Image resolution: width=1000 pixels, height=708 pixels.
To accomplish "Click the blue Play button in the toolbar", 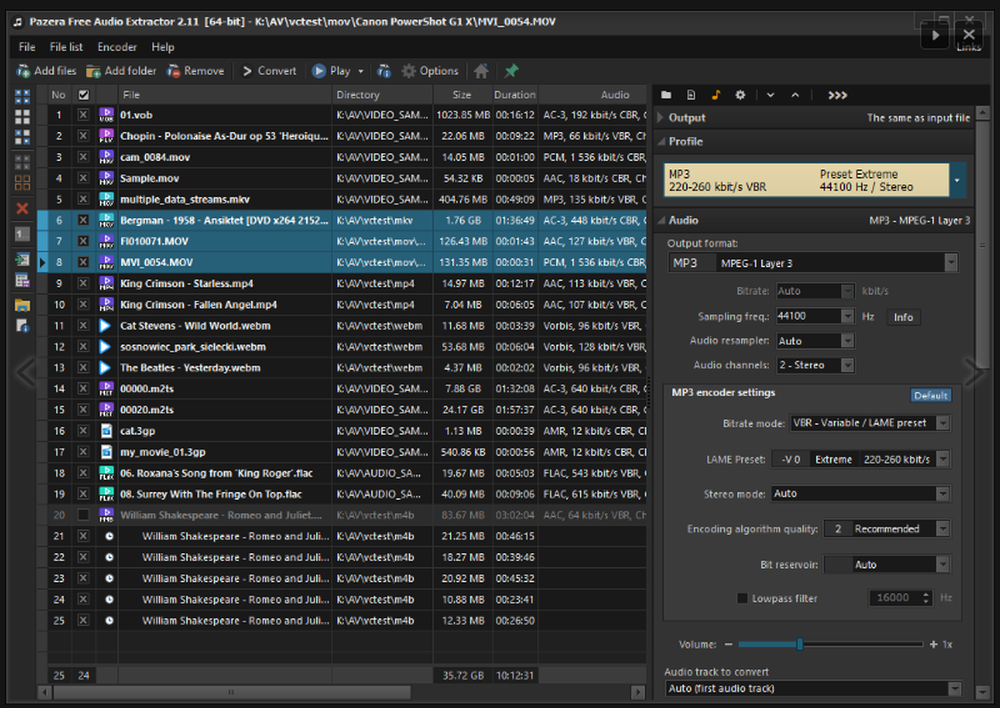I will click(x=332, y=71).
